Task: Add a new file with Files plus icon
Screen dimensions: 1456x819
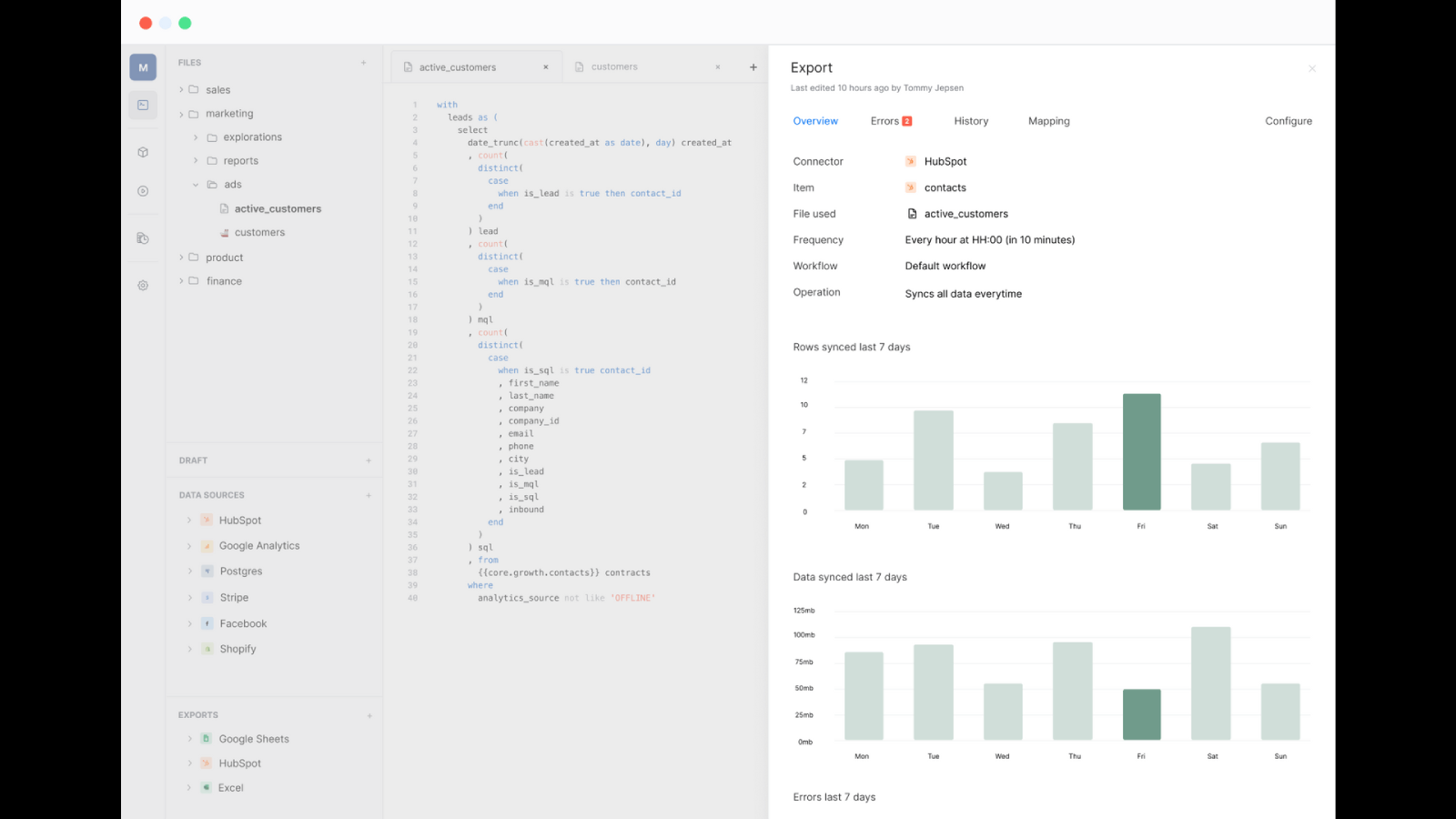Action: 364,63
